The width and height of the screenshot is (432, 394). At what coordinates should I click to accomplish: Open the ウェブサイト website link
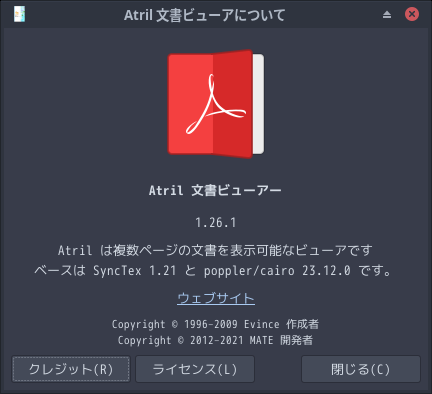pyautogui.click(x=216, y=298)
